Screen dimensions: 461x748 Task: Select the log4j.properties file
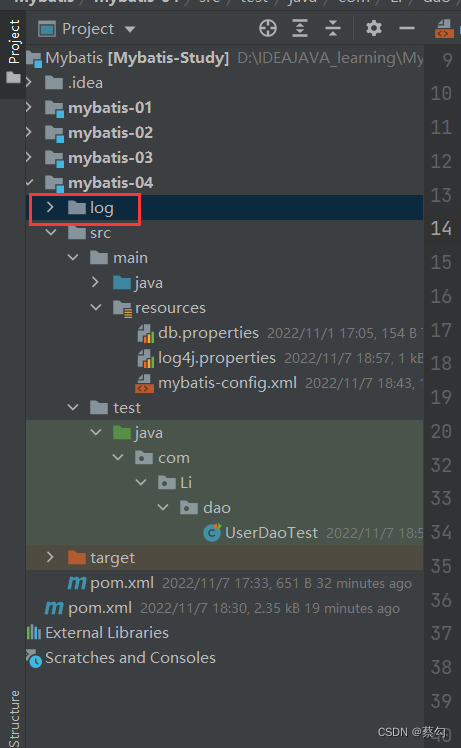[x=217, y=358]
